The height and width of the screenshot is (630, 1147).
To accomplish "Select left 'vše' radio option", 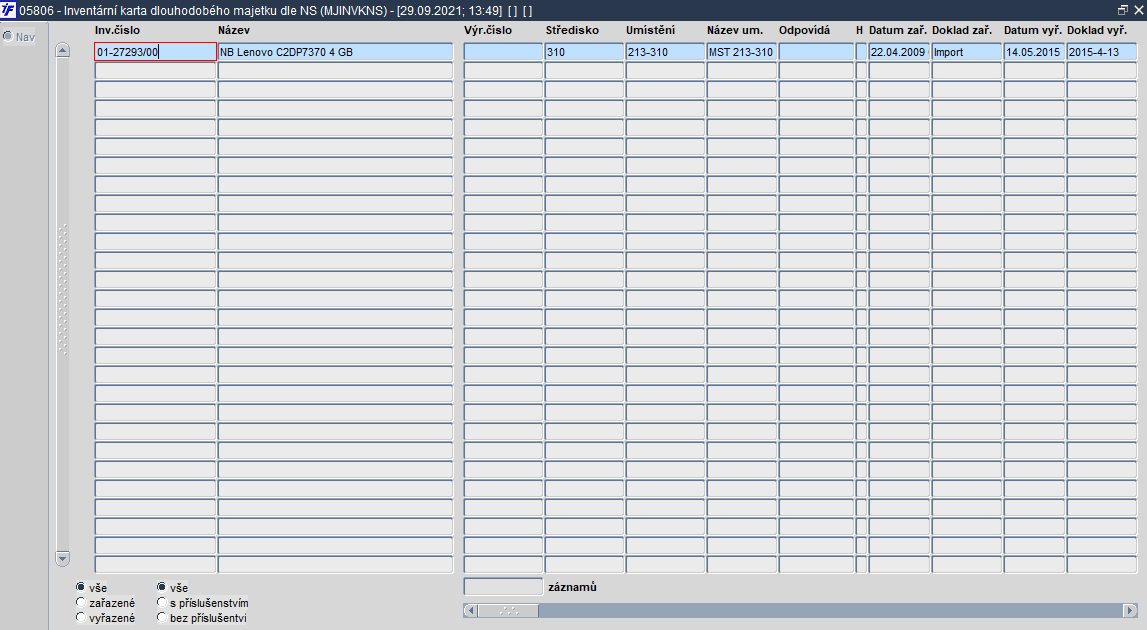I will (x=80, y=587).
